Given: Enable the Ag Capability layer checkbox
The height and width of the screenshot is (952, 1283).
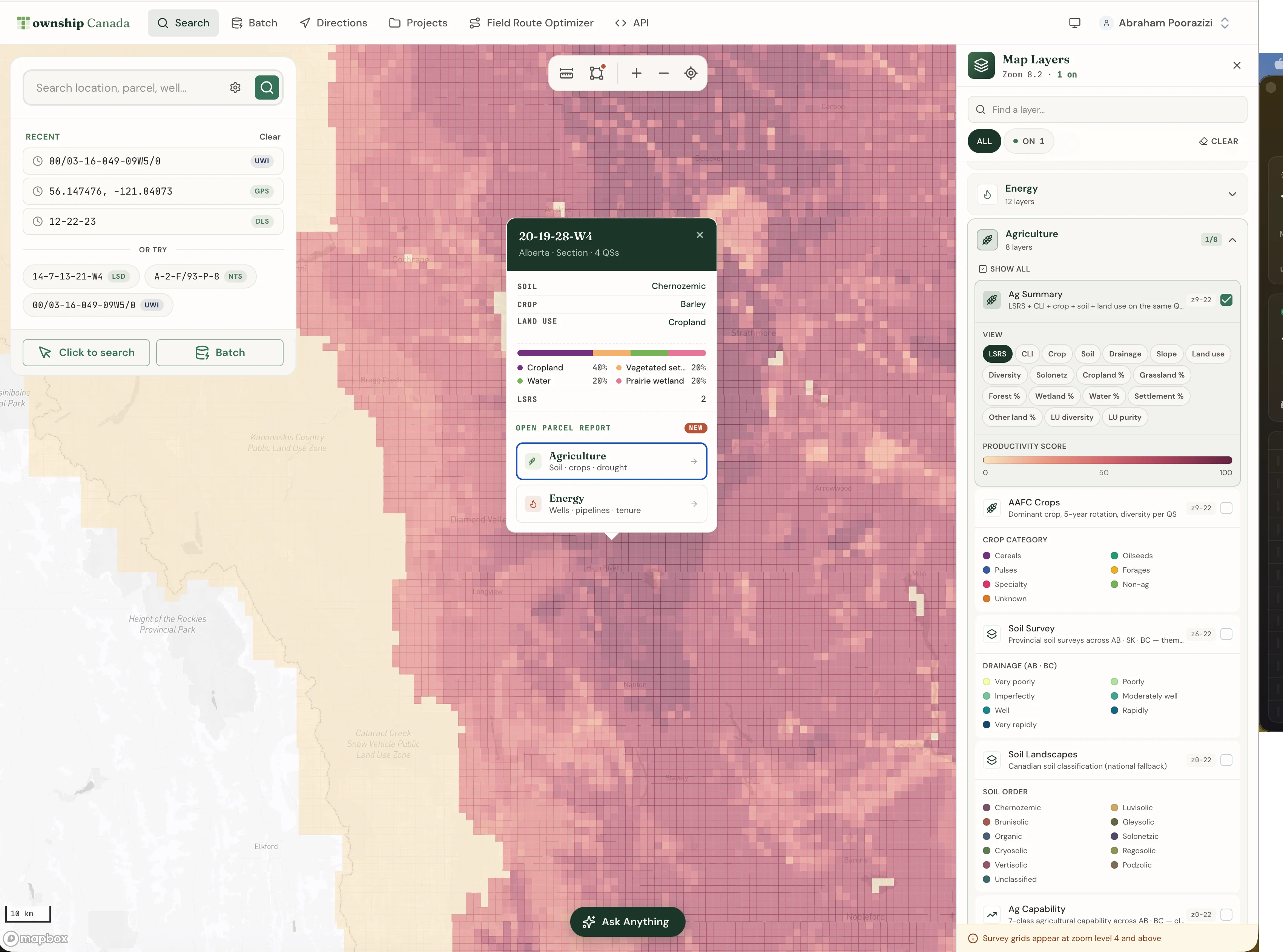Looking at the screenshot, I should pos(1226,915).
